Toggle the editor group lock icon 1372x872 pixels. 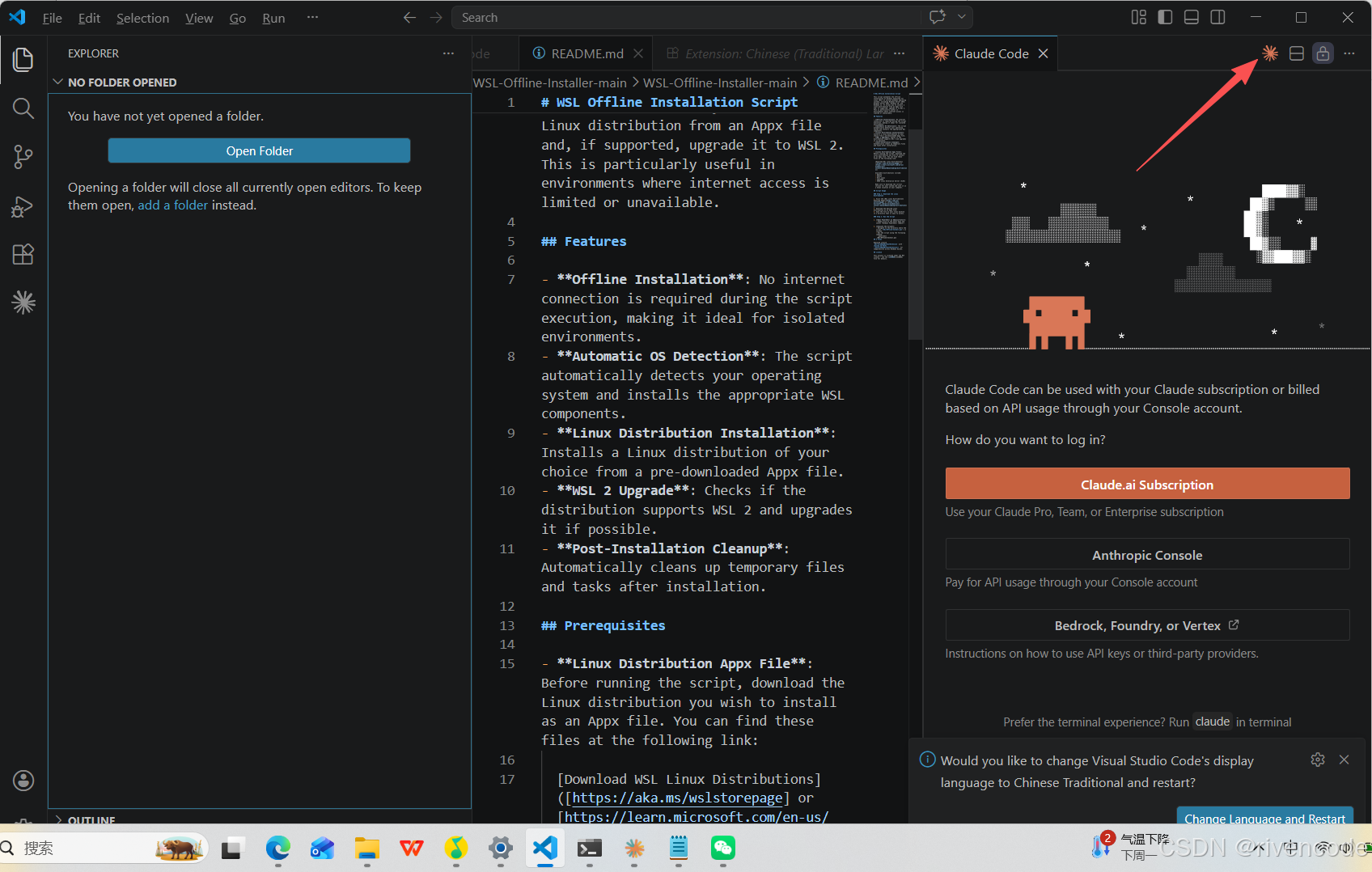[x=1323, y=53]
